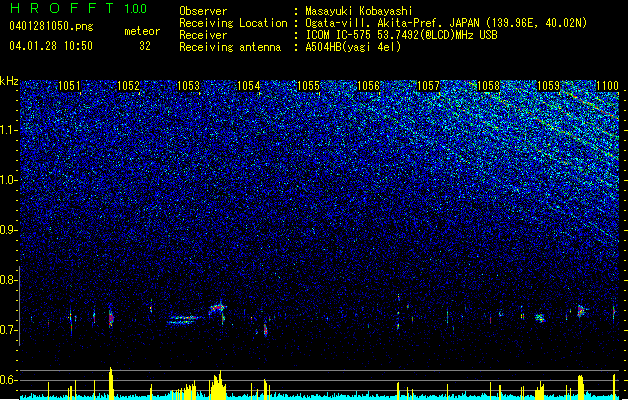629x400 pixels.
Task: Click the 0.9 kHz axis label
Action: click(7, 230)
